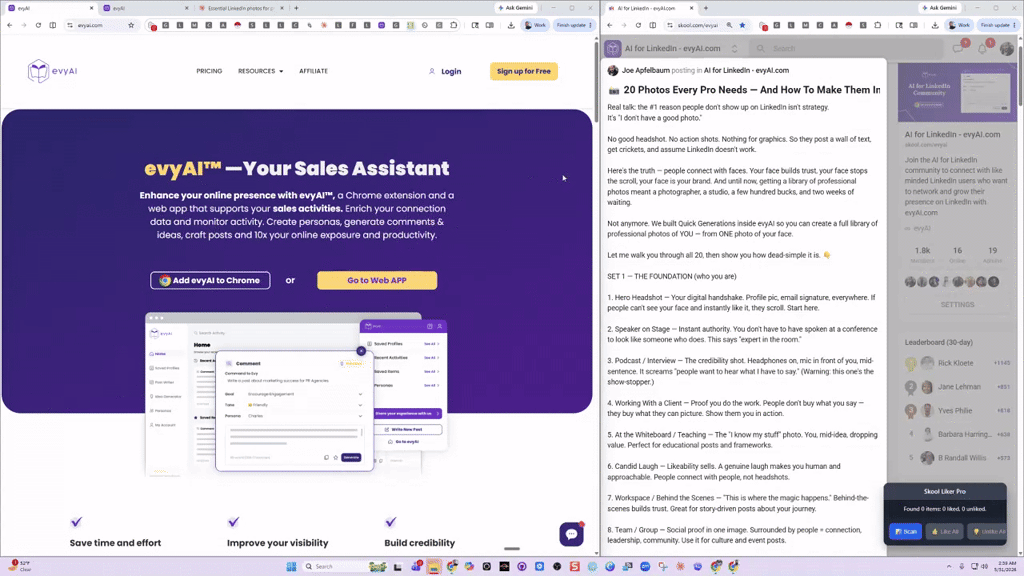The image size is (1024, 576).
Task: Click the taskbar weather widget
Action: tap(20, 566)
